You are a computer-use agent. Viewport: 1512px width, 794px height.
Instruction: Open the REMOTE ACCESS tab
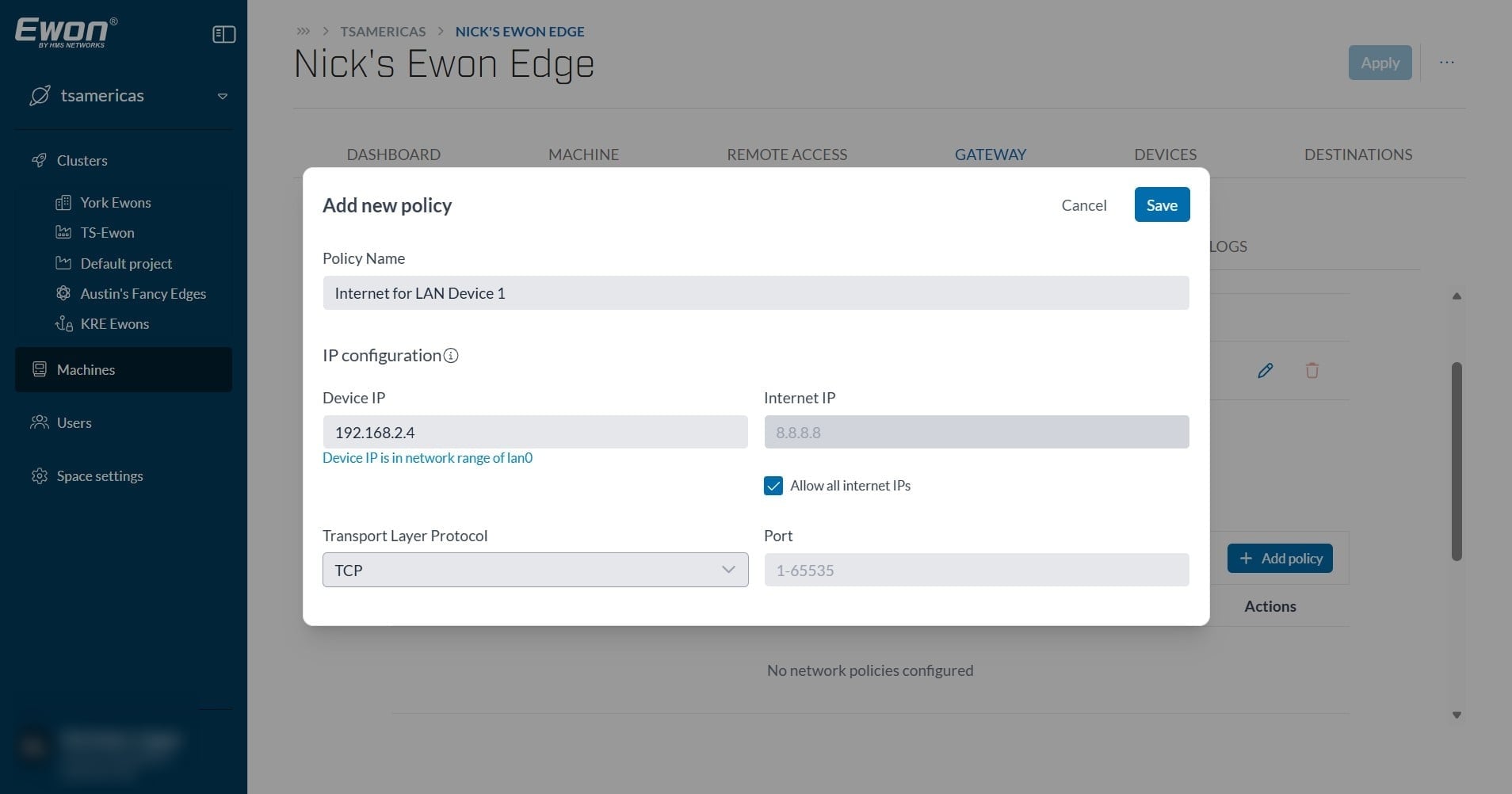click(787, 155)
